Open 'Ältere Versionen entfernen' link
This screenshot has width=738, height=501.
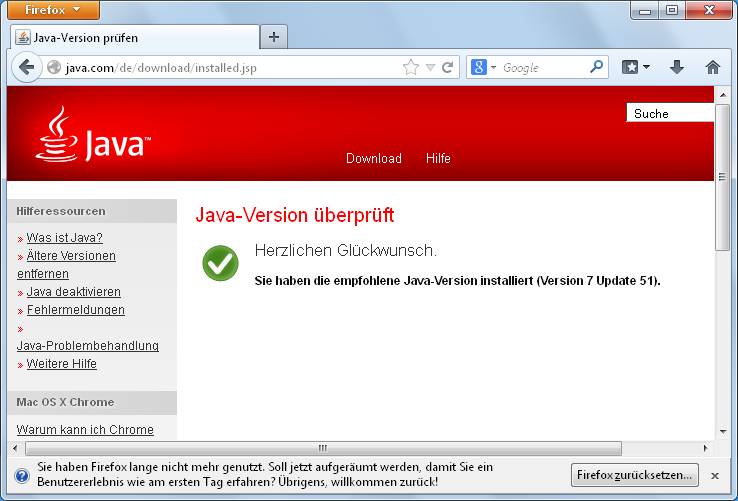pos(66,265)
